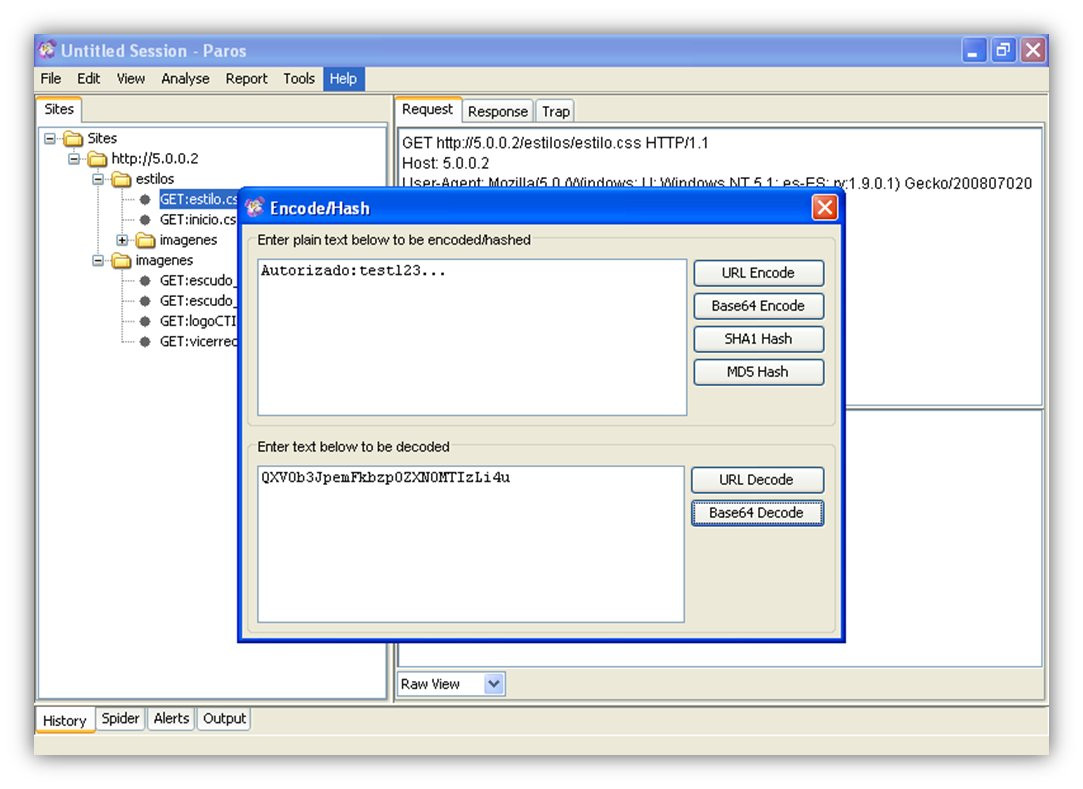Collapse the top-level imagenes folder node

point(98,260)
